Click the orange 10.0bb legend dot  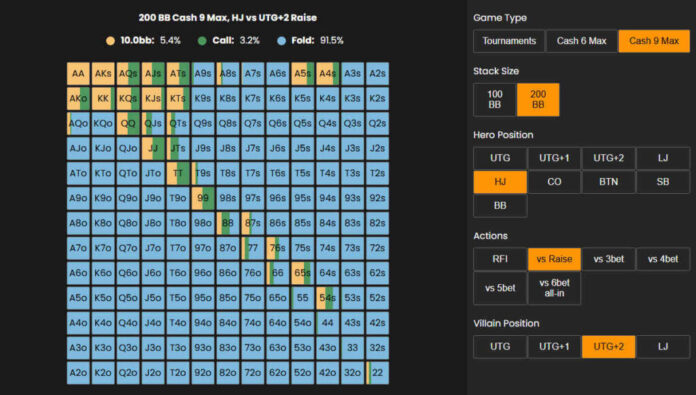pyautogui.click(x=111, y=41)
